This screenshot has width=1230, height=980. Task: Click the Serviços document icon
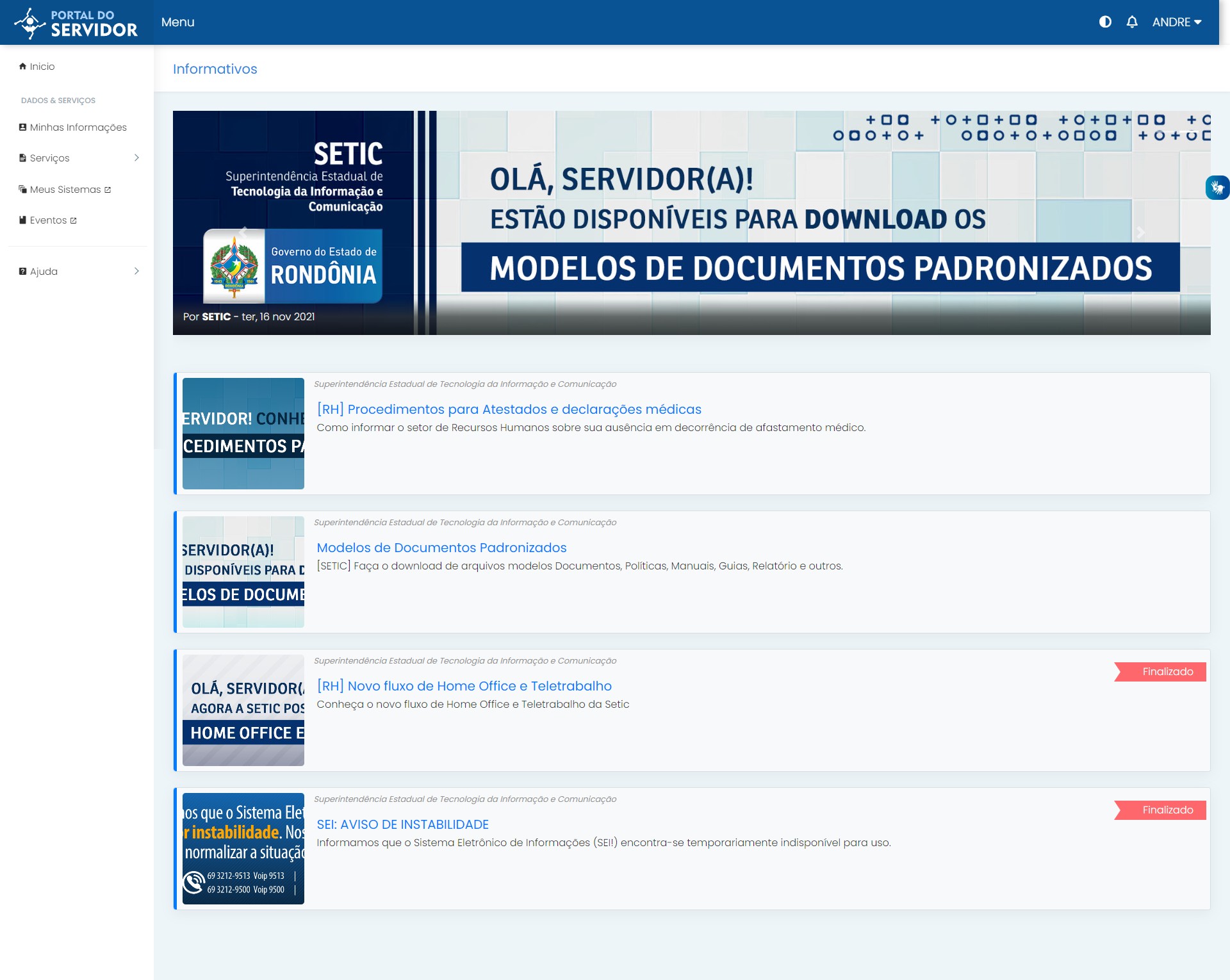tap(23, 158)
